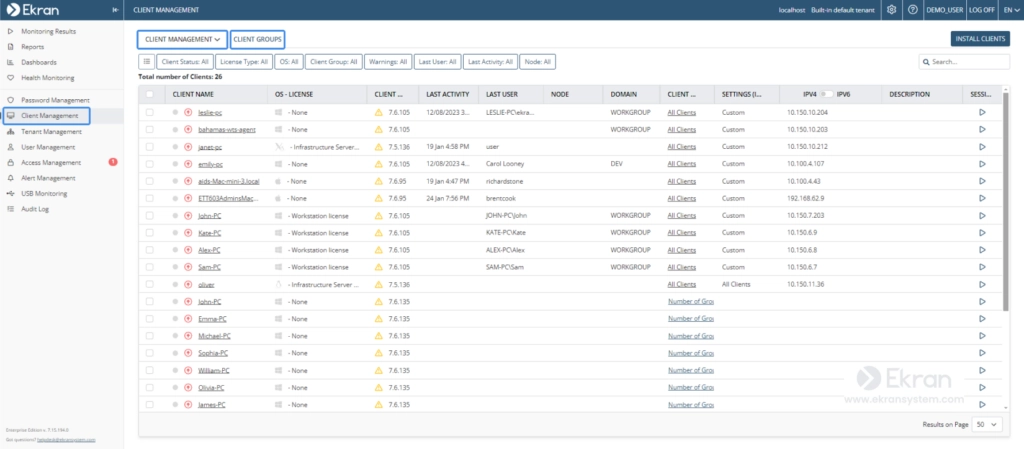1024x449 pixels.
Task: Play session for janet-pc
Action: (982, 147)
